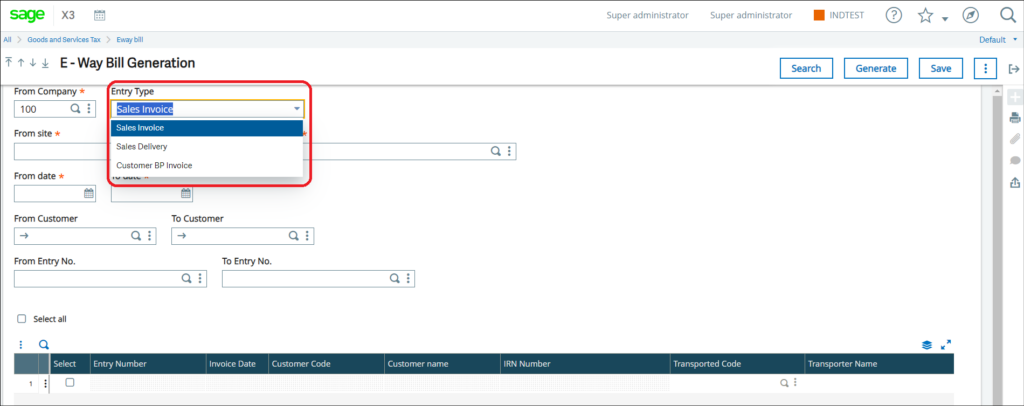The width and height of the screenshot is (1024, 406).
Task: Go to previous record arrow
Action: tap(21, 63)
